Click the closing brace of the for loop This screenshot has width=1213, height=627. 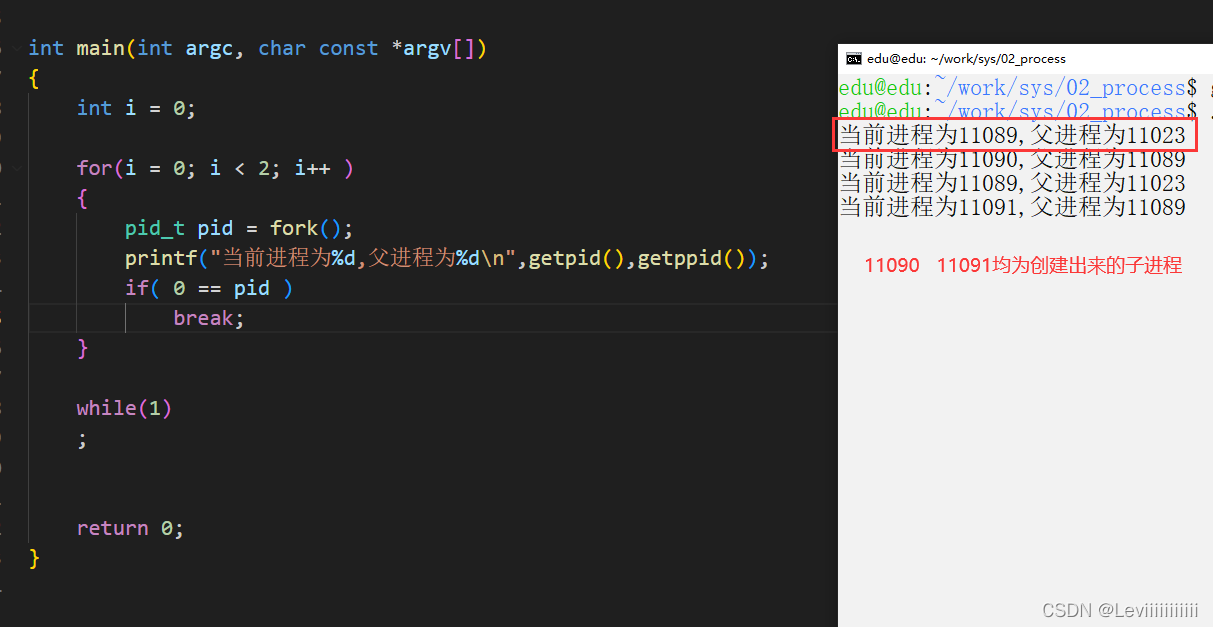click(82, 348)
